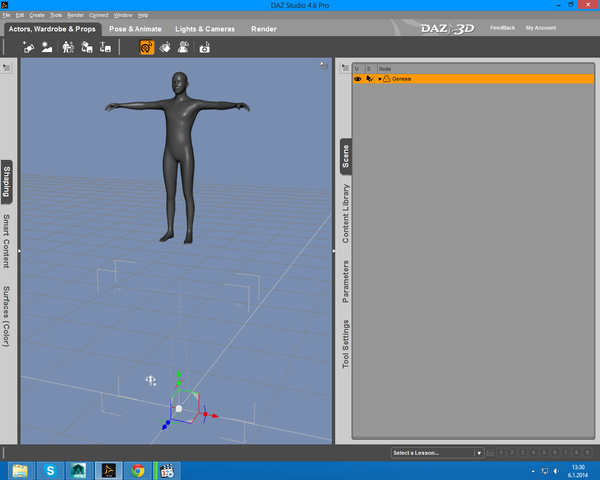Click the Feedback link
This screenshot has height=480, width=600.
[x=503, y=28]
